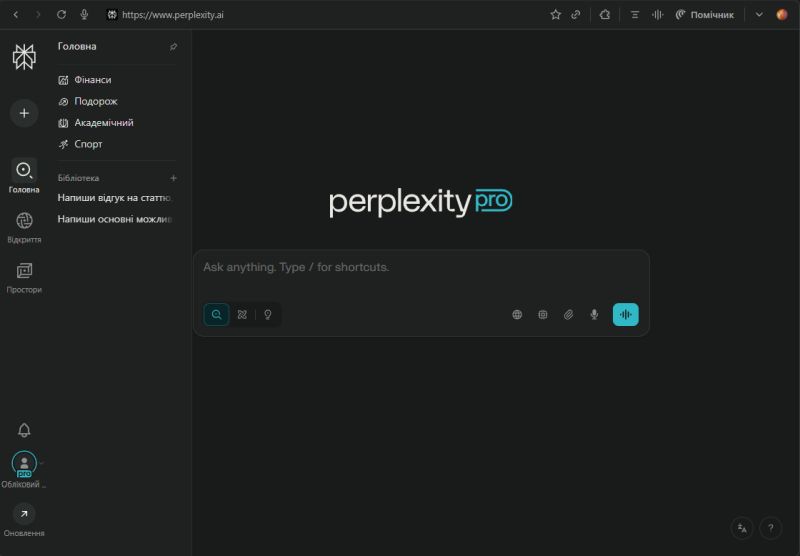Select the Labs lightbulb mode
800x556 pixels.
click(267, 314)
